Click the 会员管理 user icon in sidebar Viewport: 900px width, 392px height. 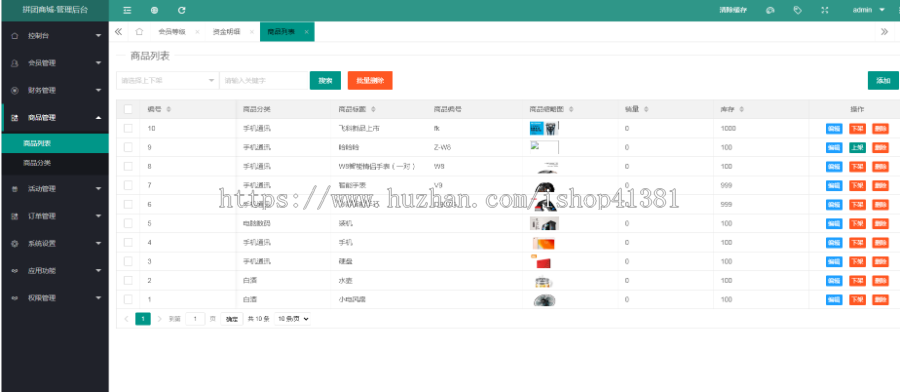[x=15, y=63]
